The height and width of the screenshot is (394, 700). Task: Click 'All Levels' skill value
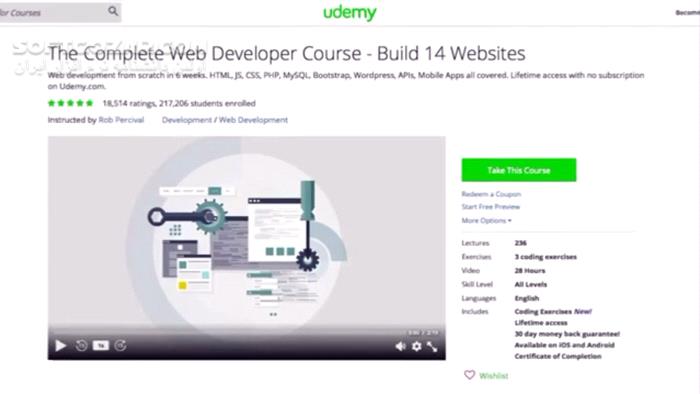click(x=531, y=285)
